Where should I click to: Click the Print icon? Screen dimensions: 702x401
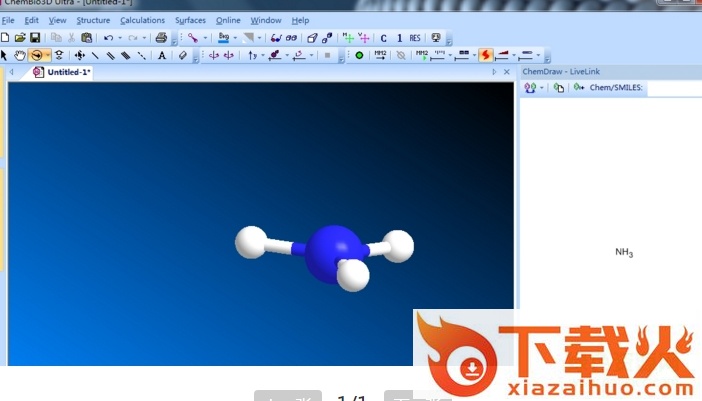tap(160, 38)
